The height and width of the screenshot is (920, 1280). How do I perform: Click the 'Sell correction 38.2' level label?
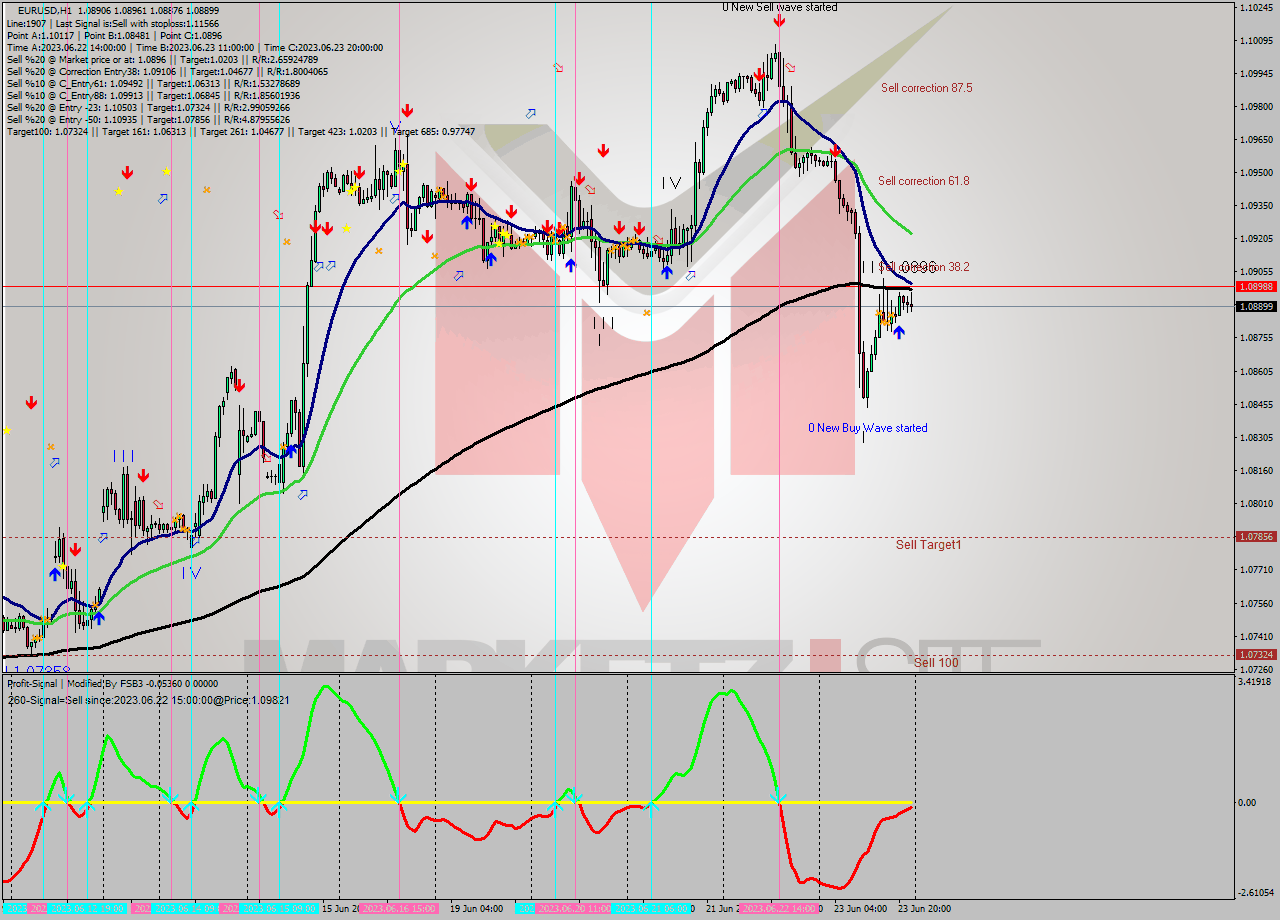pos(923,267)
